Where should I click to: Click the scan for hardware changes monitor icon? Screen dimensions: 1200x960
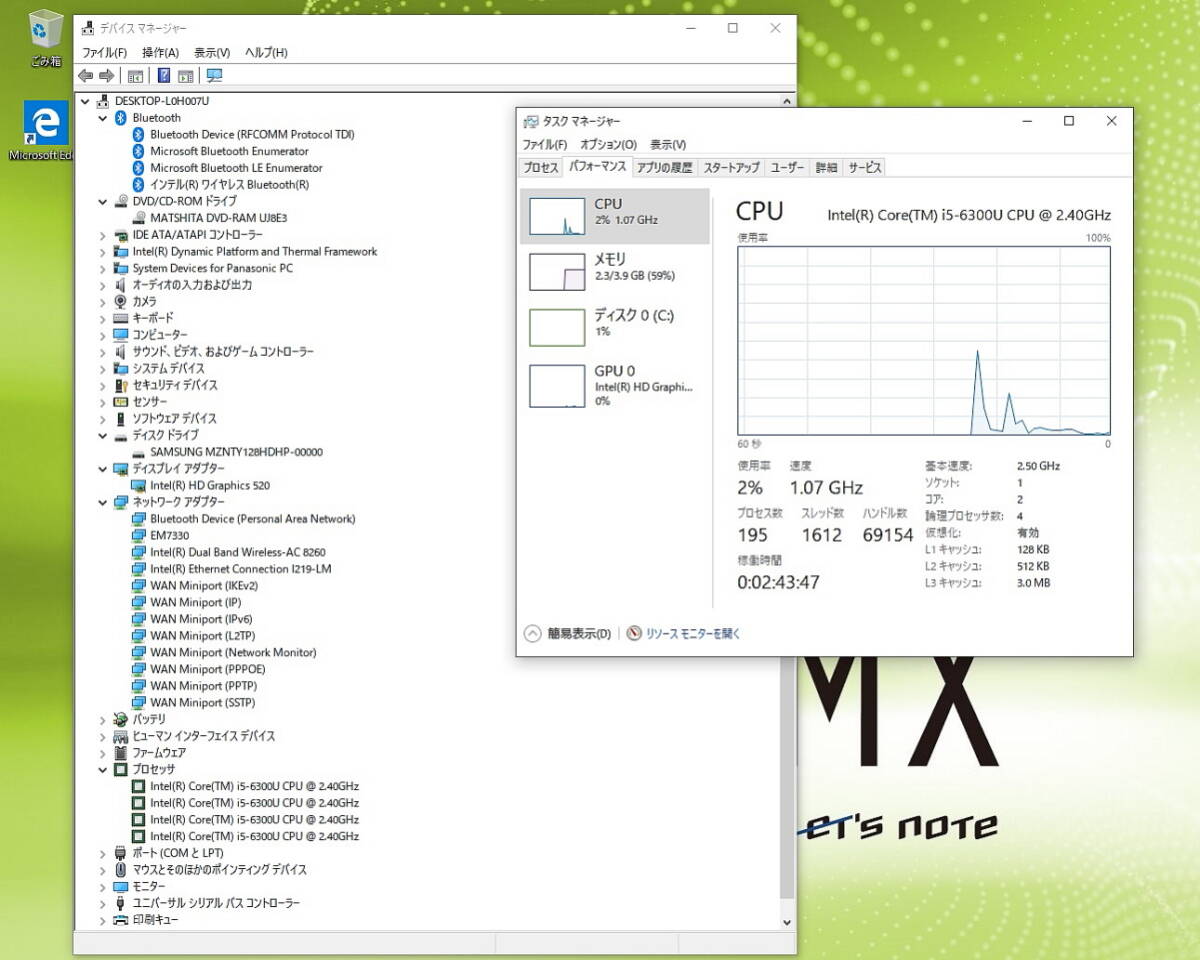(214, 76)
